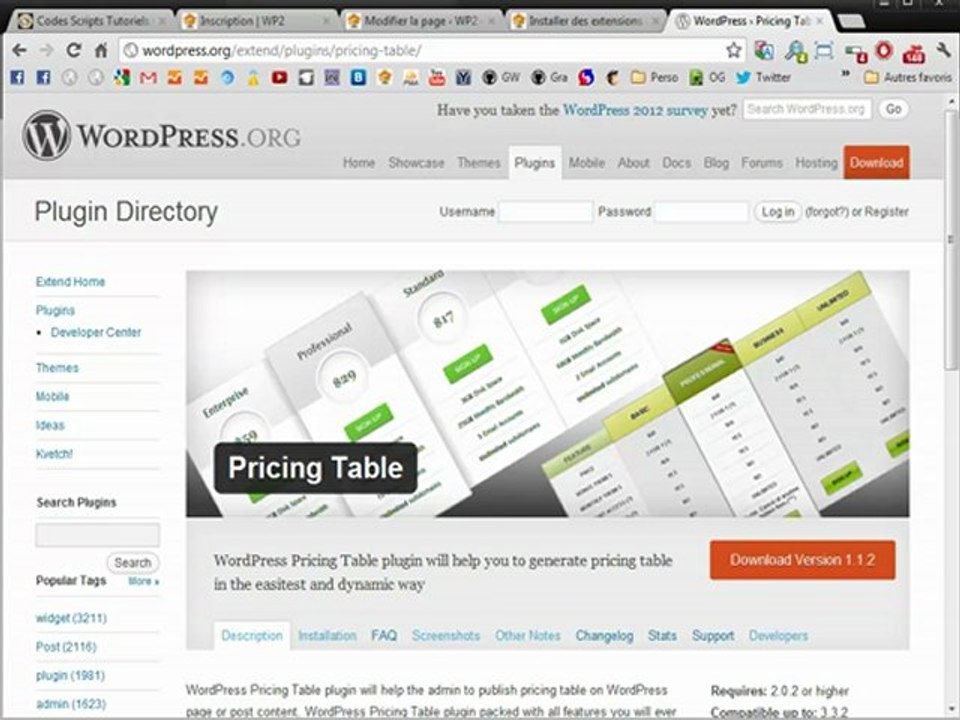
Task: Open Home in WordPress top navigation
Action: pyautogui.click(x=359, y=163)
